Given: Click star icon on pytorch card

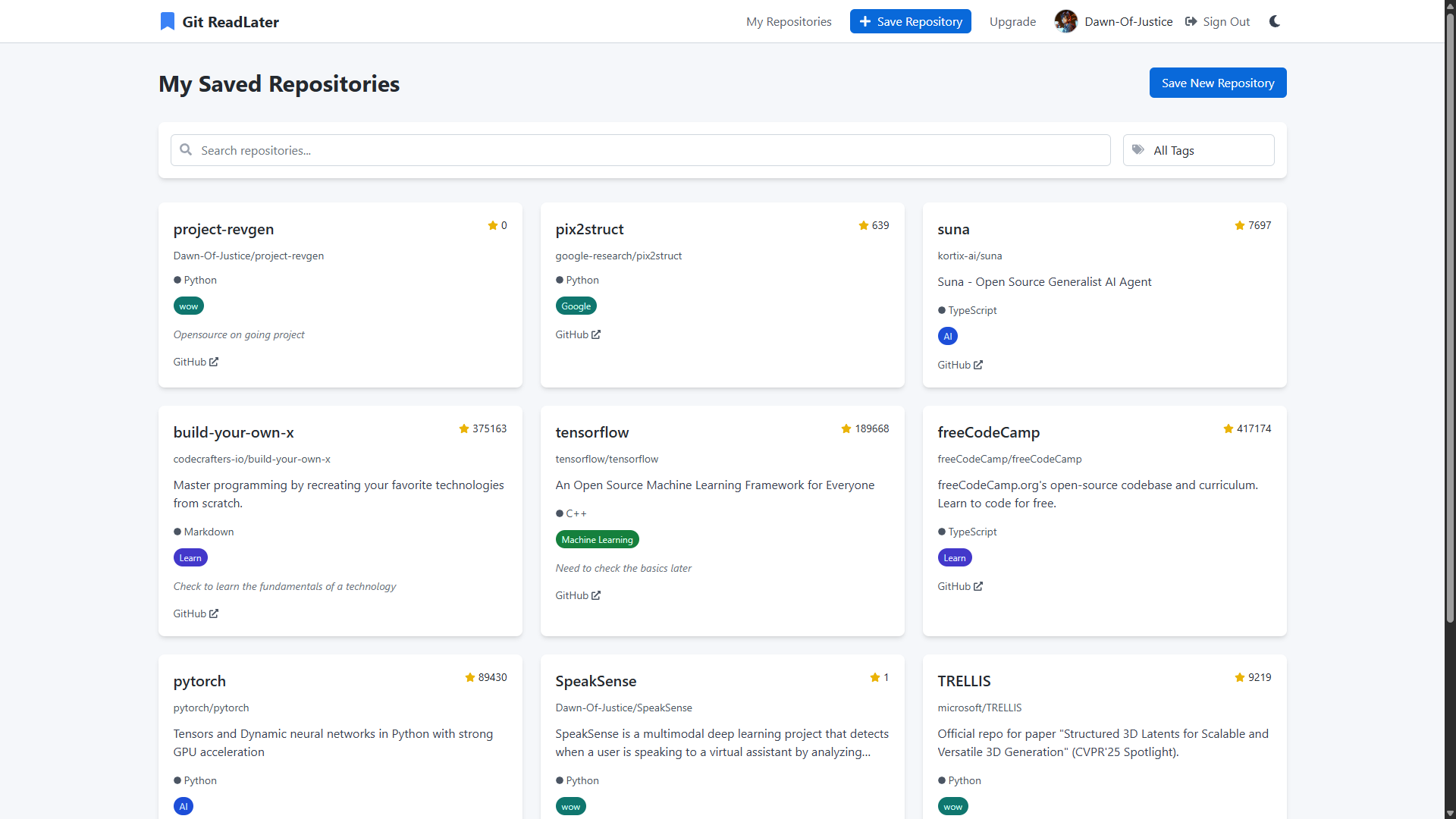Looking at the screenshot, I should click(x=470, y=677).
